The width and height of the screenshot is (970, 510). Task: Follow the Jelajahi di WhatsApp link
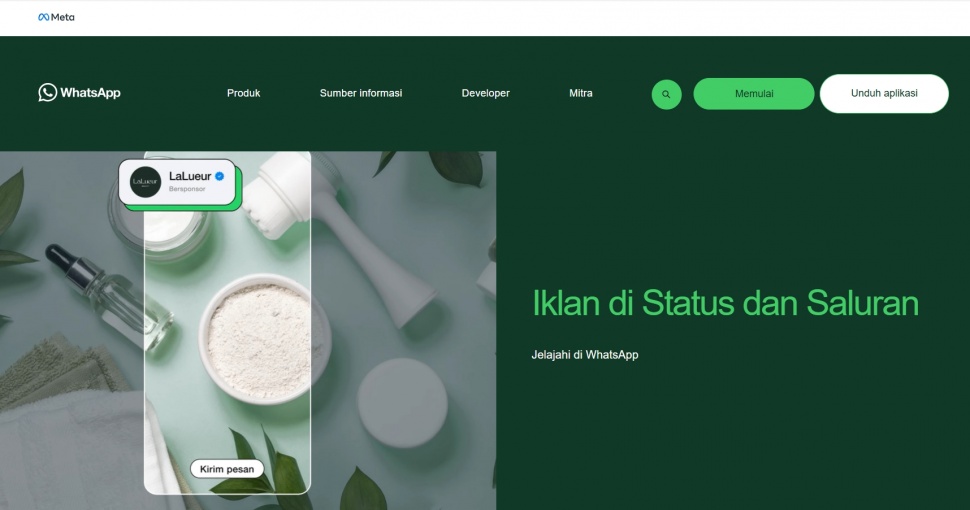click(x=585, y=355)
